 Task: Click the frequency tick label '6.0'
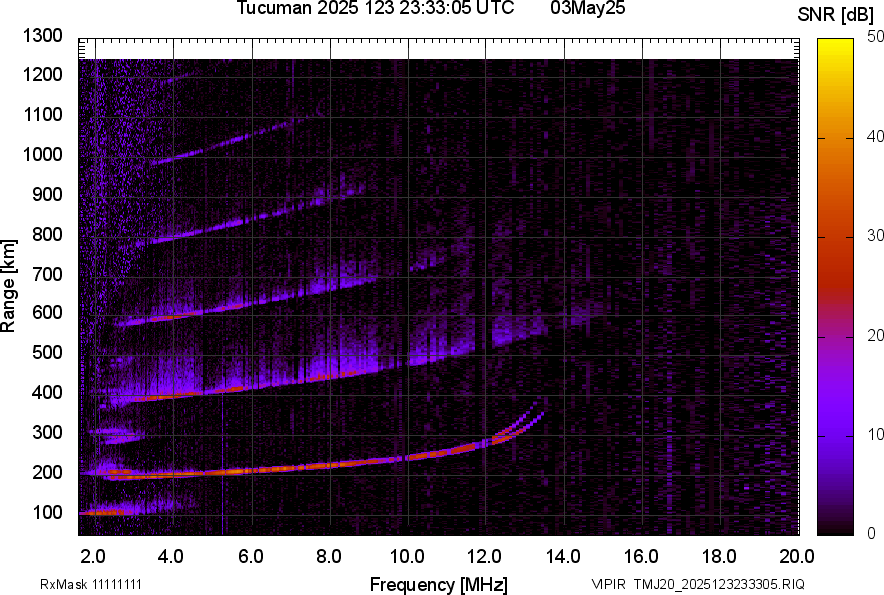tap(251, 557)
